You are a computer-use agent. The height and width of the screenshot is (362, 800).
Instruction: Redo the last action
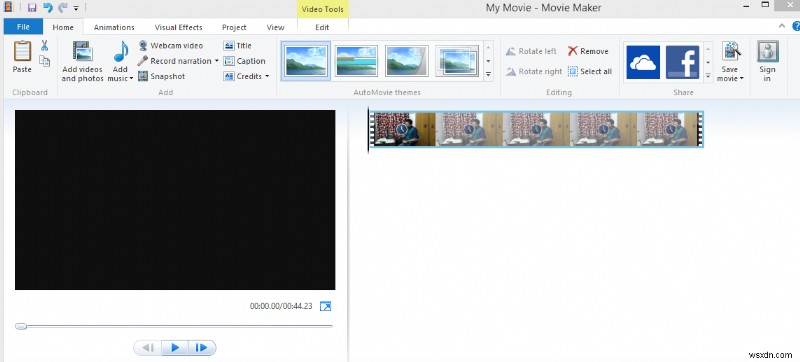[x=63, y=8]
